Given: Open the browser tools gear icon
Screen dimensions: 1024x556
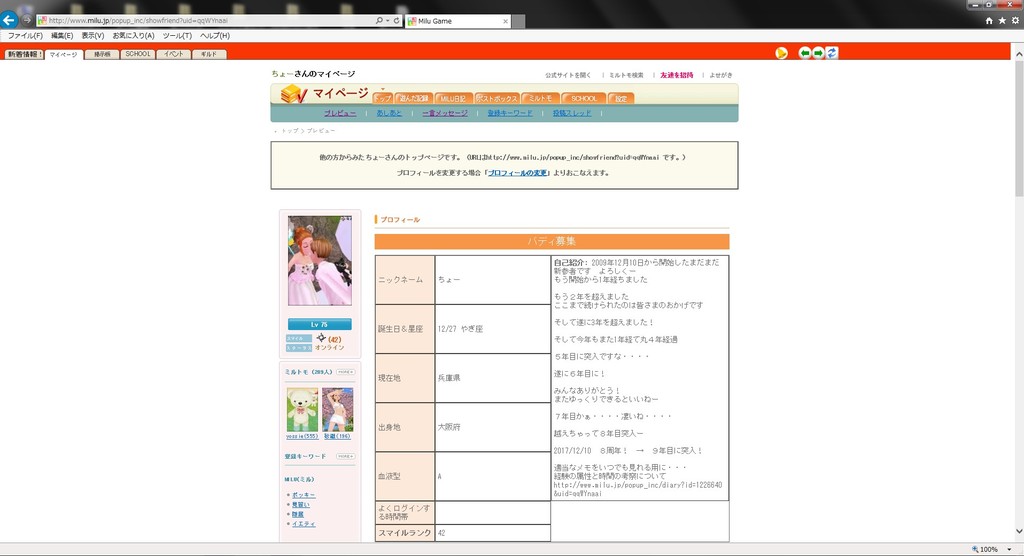Looking at the screenshot, I should (1015, 20).
